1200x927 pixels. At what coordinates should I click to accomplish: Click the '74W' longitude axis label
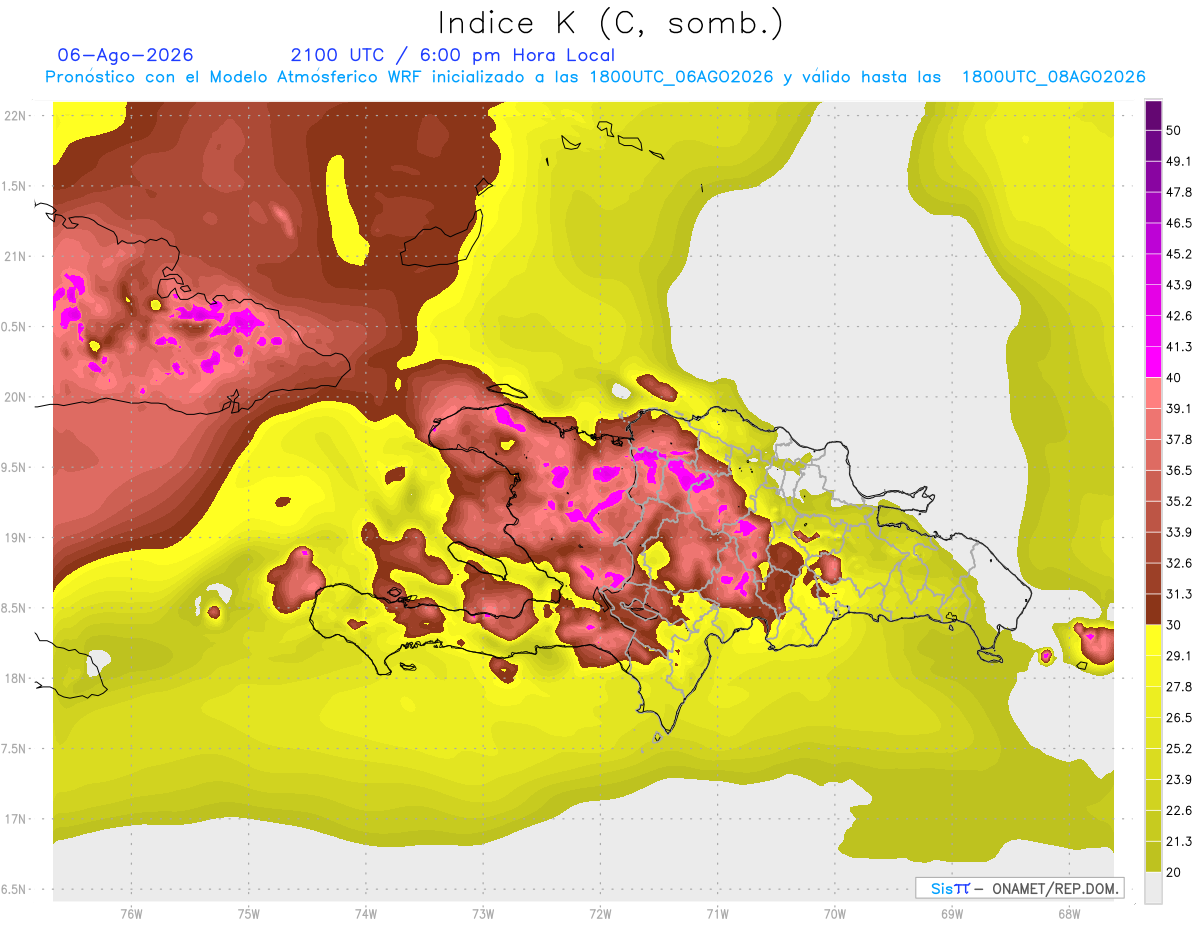(365, 913)
